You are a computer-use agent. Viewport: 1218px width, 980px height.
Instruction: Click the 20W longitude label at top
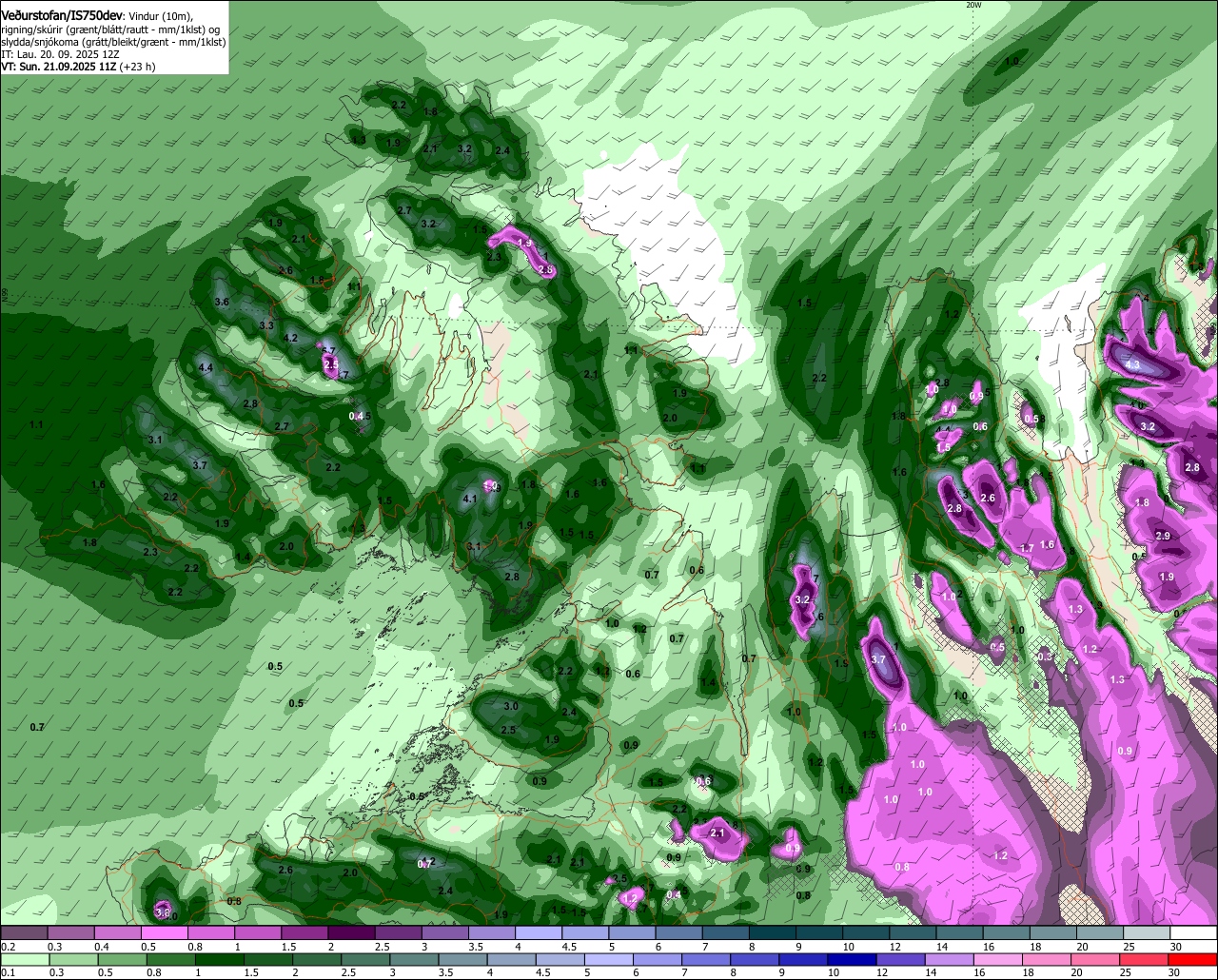pyautogui.click(x=972, y=5)
